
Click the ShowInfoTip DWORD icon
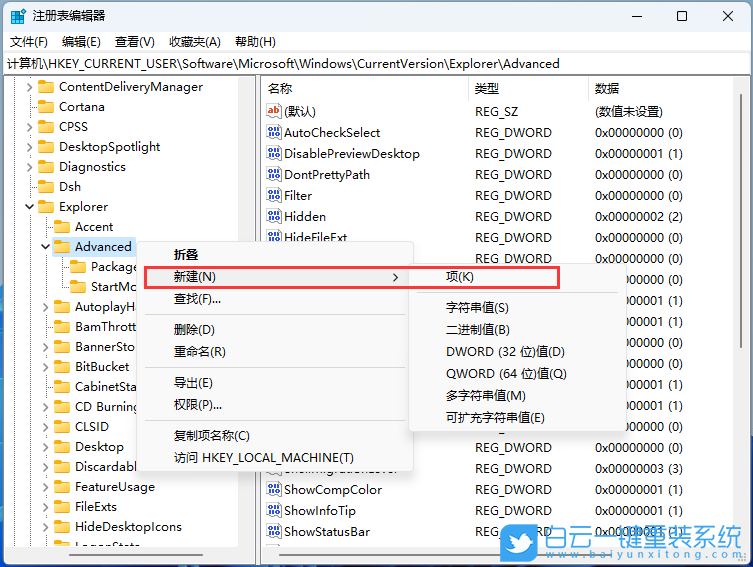pos(274,511)
